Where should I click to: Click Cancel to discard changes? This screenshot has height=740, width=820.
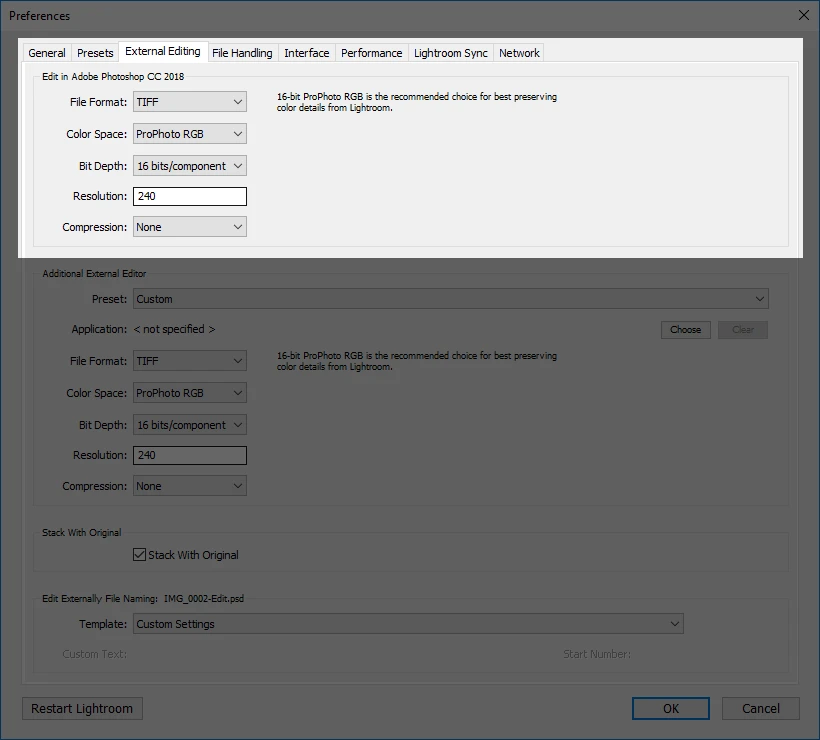(x=761, y=709)
